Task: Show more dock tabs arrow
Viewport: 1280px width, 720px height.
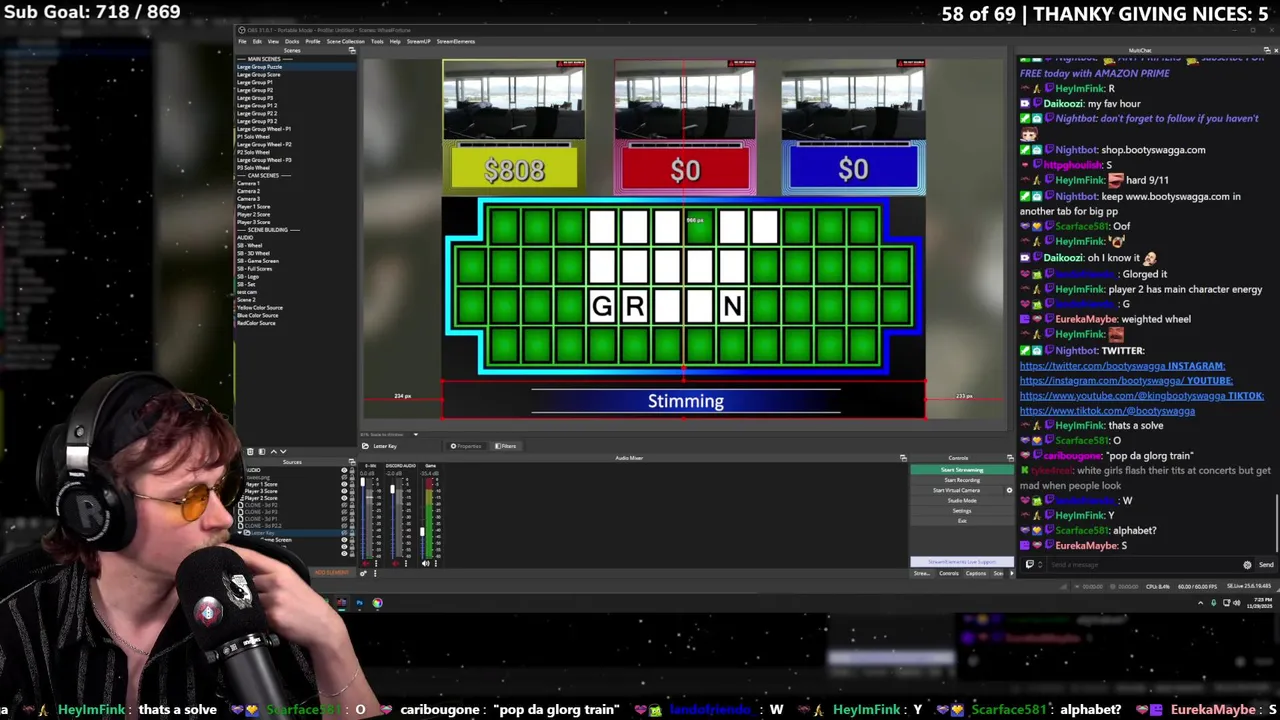Action: click(1012, 573)
